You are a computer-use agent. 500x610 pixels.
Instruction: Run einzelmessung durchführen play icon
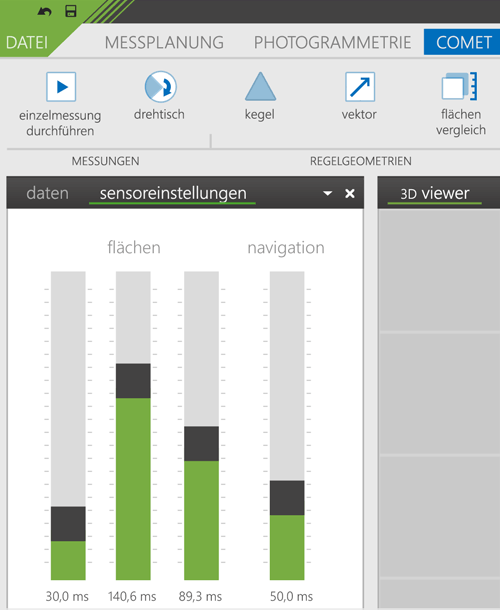click(61, 87)
